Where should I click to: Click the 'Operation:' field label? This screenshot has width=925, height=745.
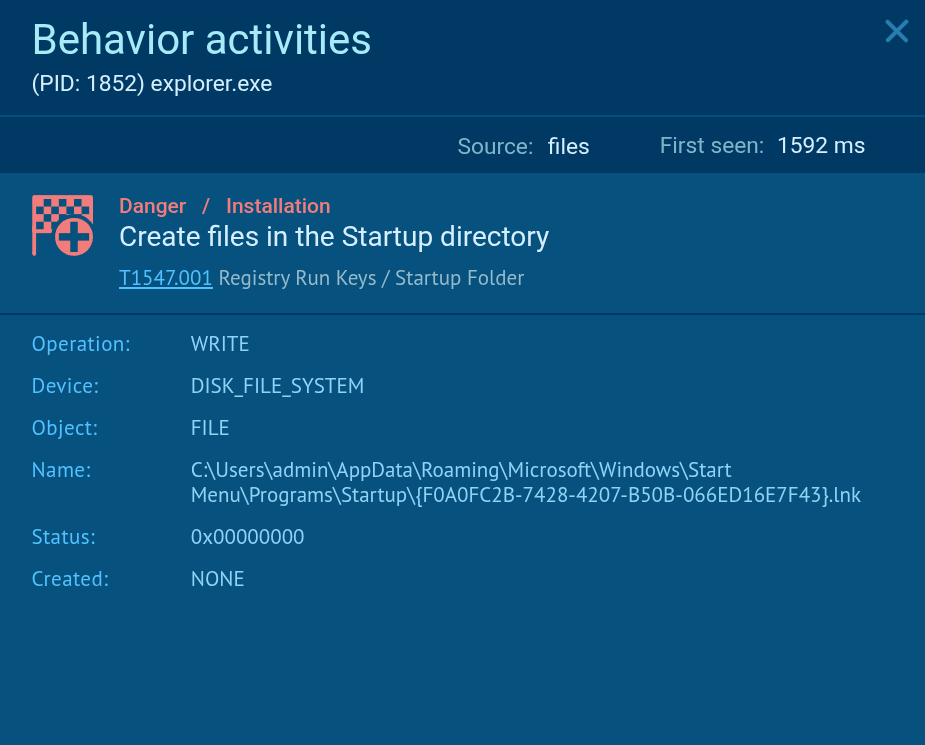pyautogui.click(x=81, y=344)
